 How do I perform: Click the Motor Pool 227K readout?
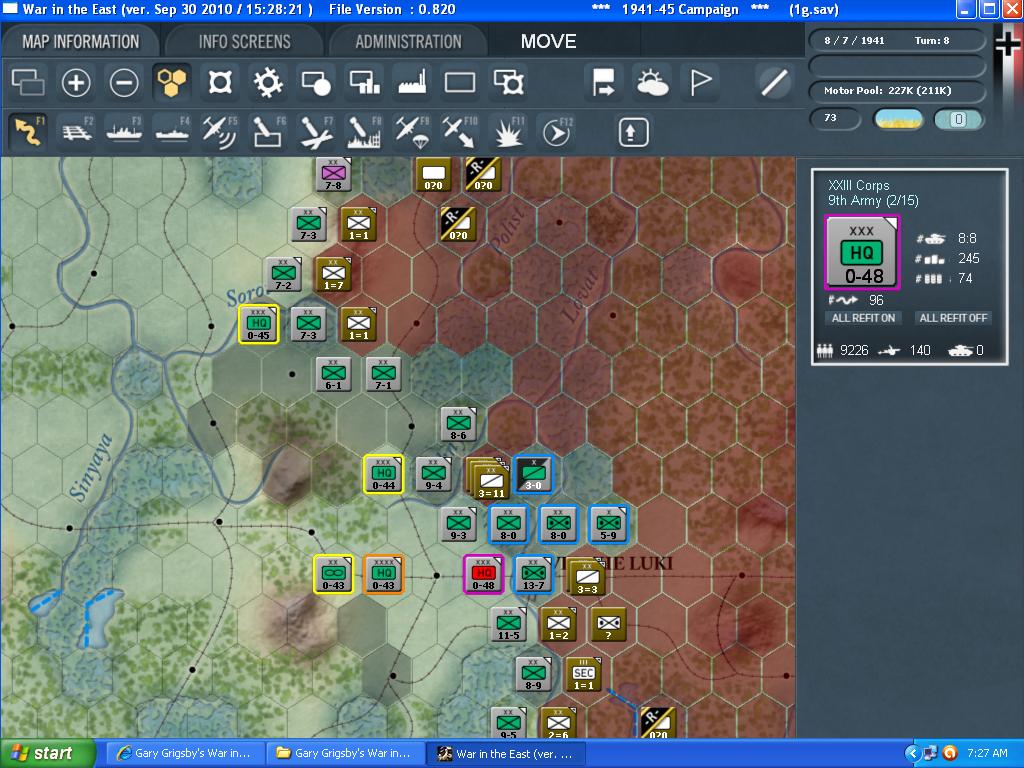[x=896, y=91]
